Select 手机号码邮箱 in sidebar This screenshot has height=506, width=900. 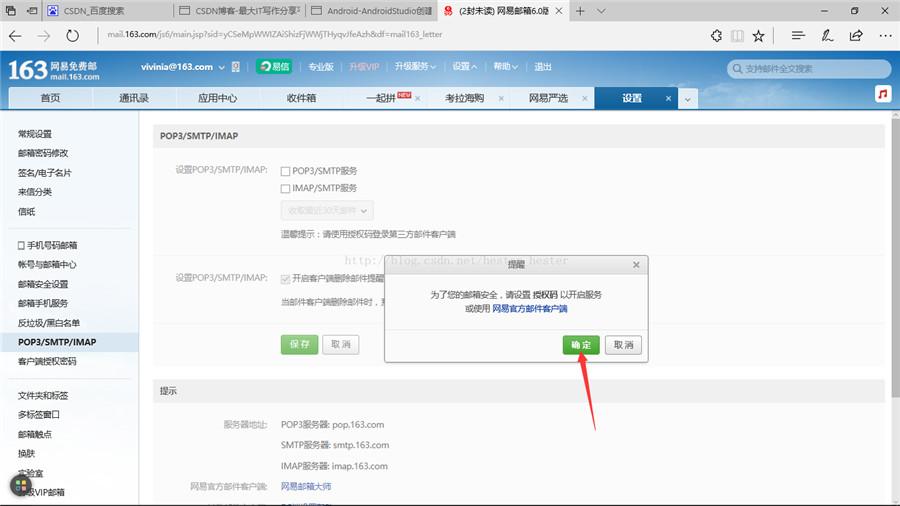48,246
